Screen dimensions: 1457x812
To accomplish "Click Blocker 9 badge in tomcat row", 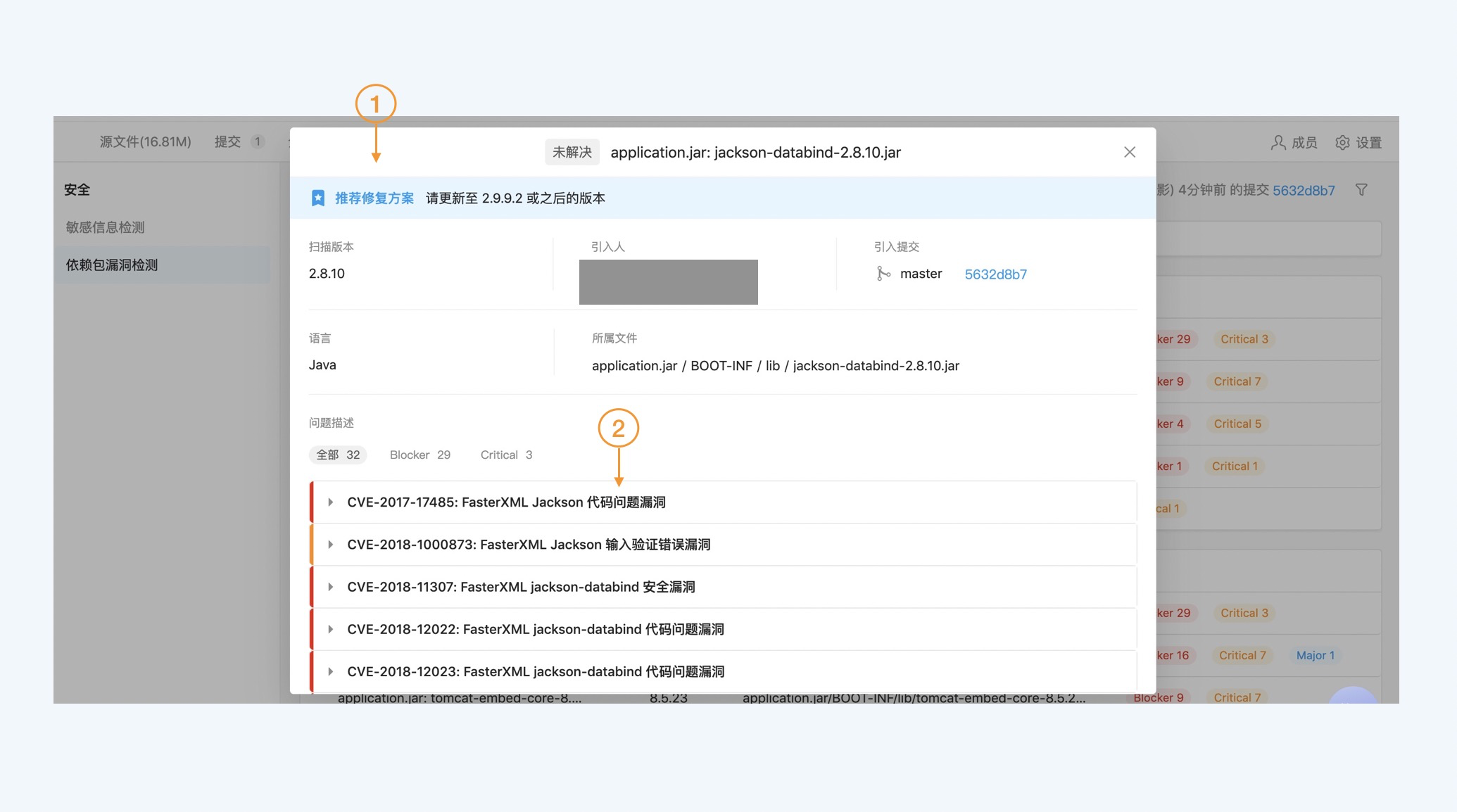I will point(1159,697).
